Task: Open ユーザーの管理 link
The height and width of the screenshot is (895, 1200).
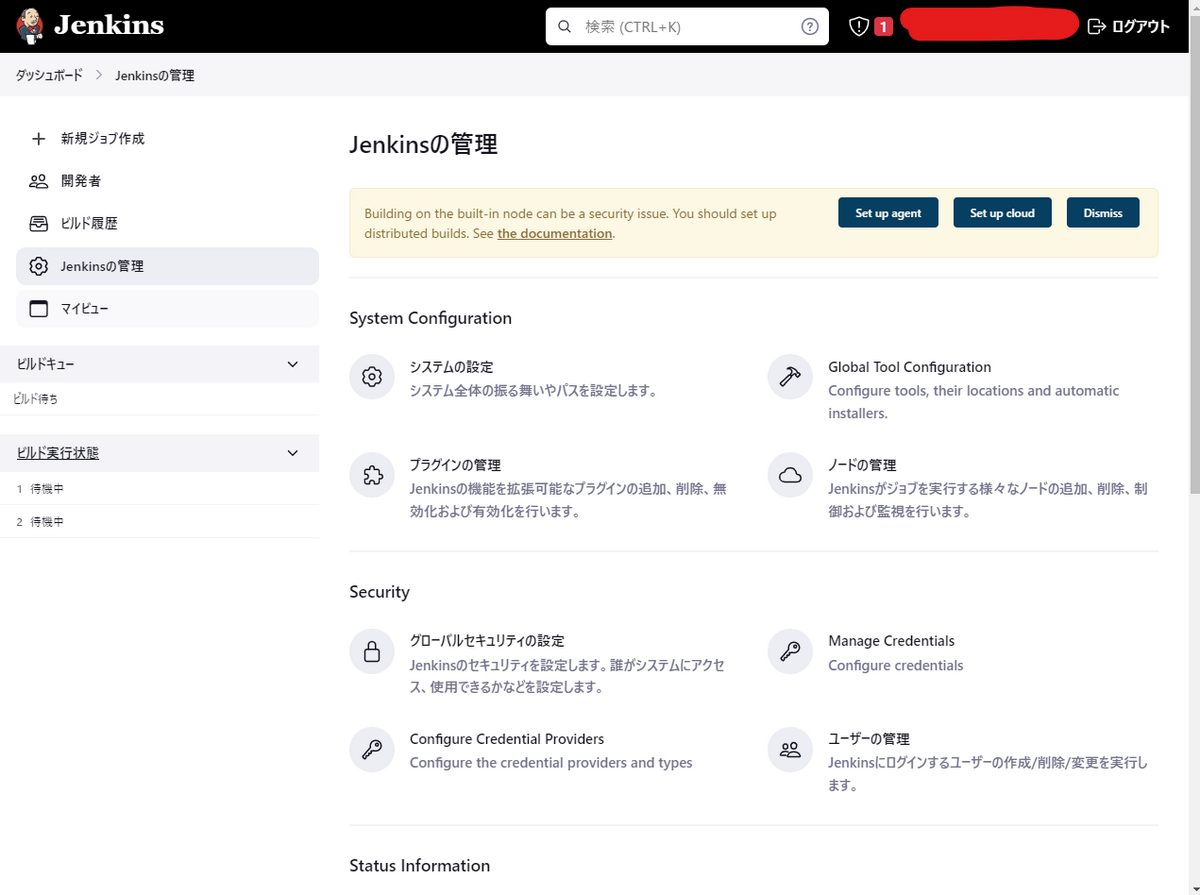Action: [869, 739]
